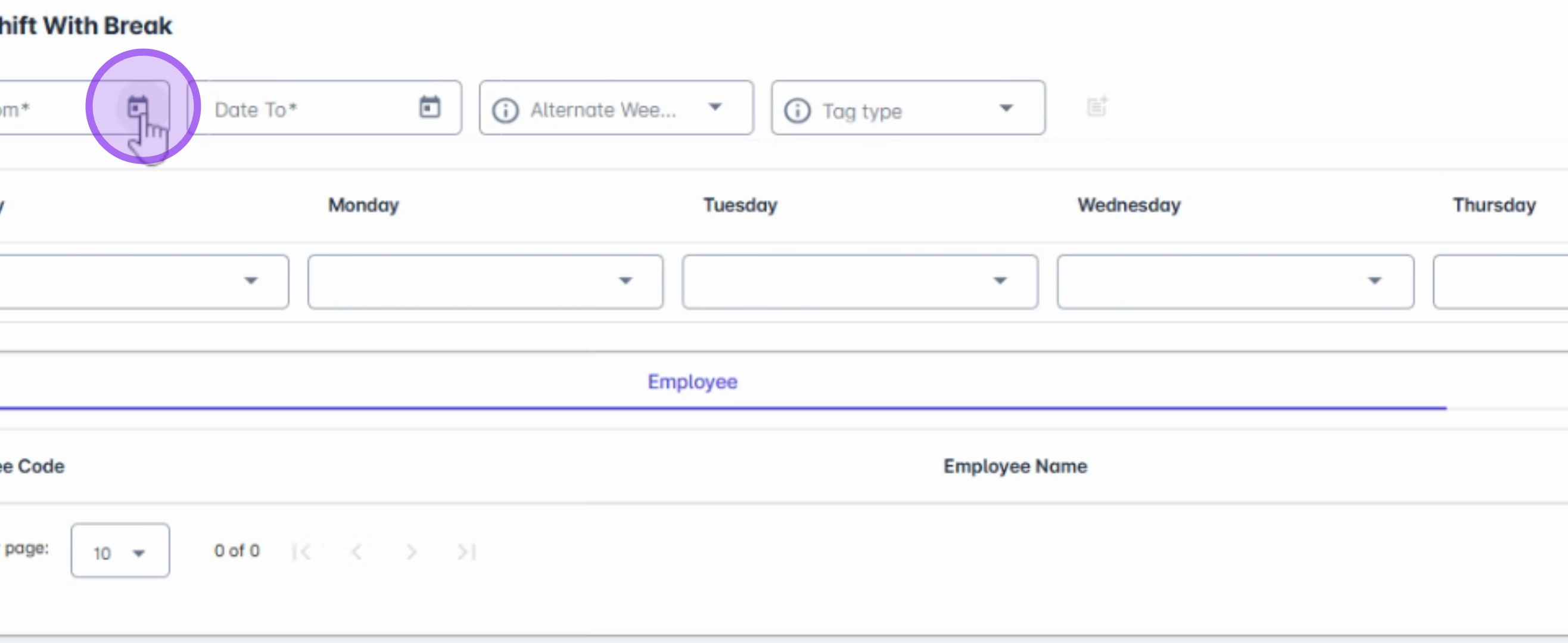Open the Thursday shift dropdown

(1501, 282)
